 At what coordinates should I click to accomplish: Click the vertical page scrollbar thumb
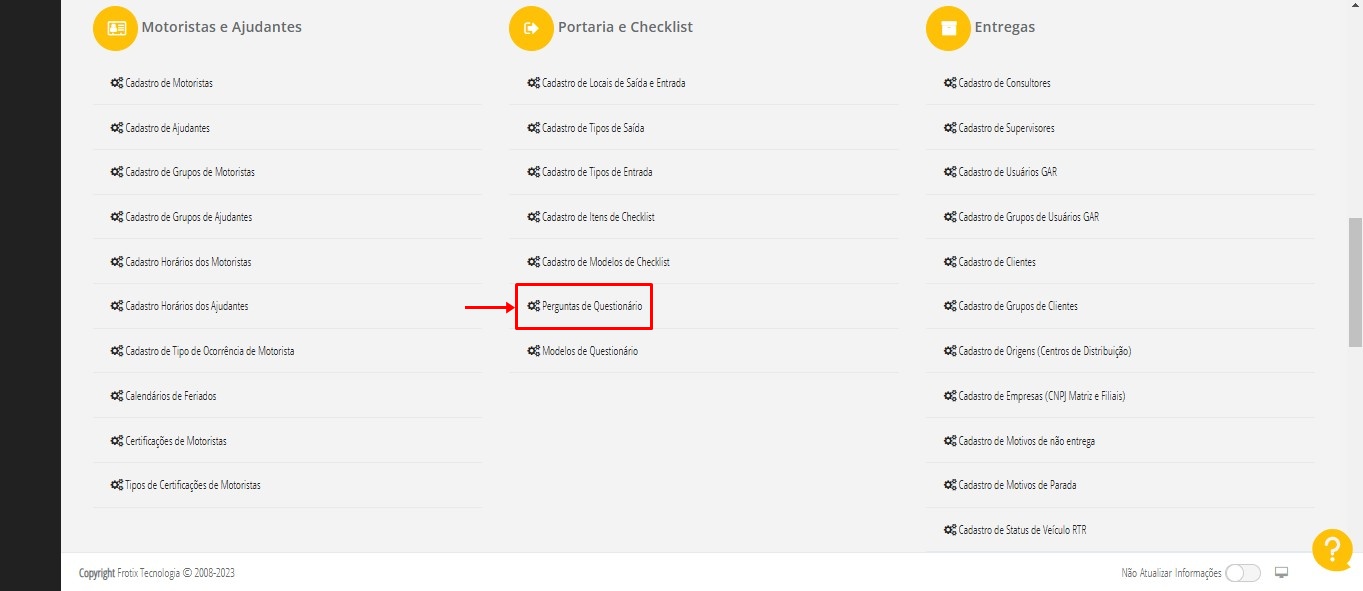pos(1355,282)
